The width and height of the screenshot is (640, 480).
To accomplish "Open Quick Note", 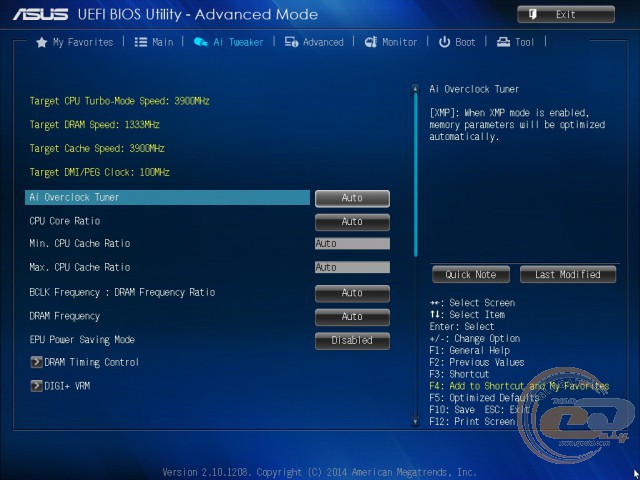I will (x=471, y=274).
